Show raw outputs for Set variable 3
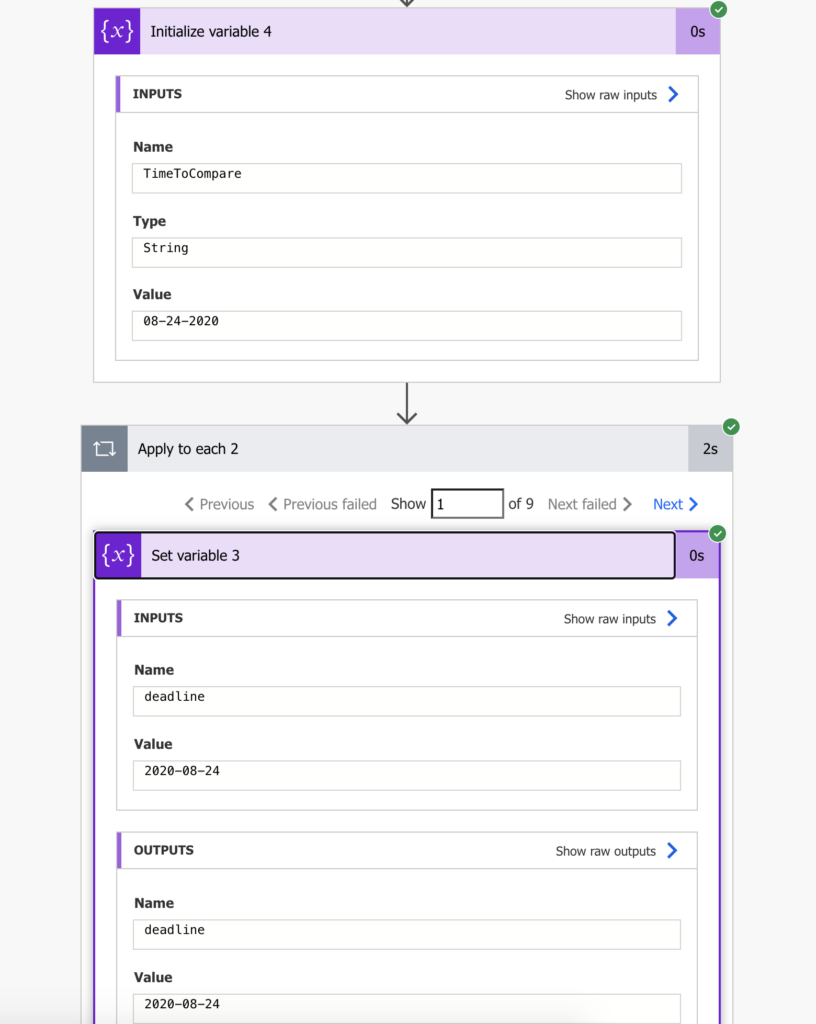This screenshot has width=816, height=1024. [606, 851]
